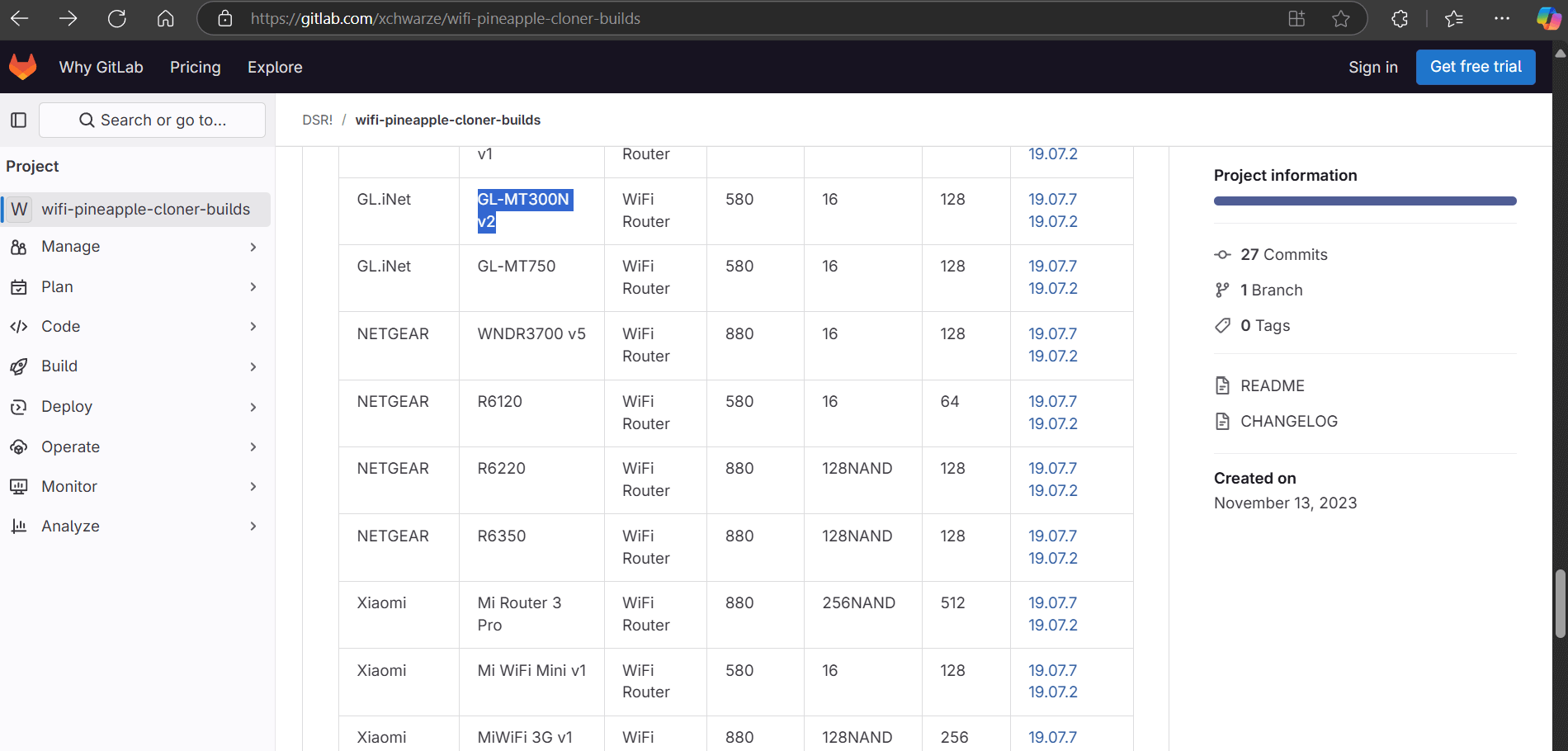Viewport: 1568px width, 751px height.
Task: Click the Search or go to field
Action: pos(153,120)
